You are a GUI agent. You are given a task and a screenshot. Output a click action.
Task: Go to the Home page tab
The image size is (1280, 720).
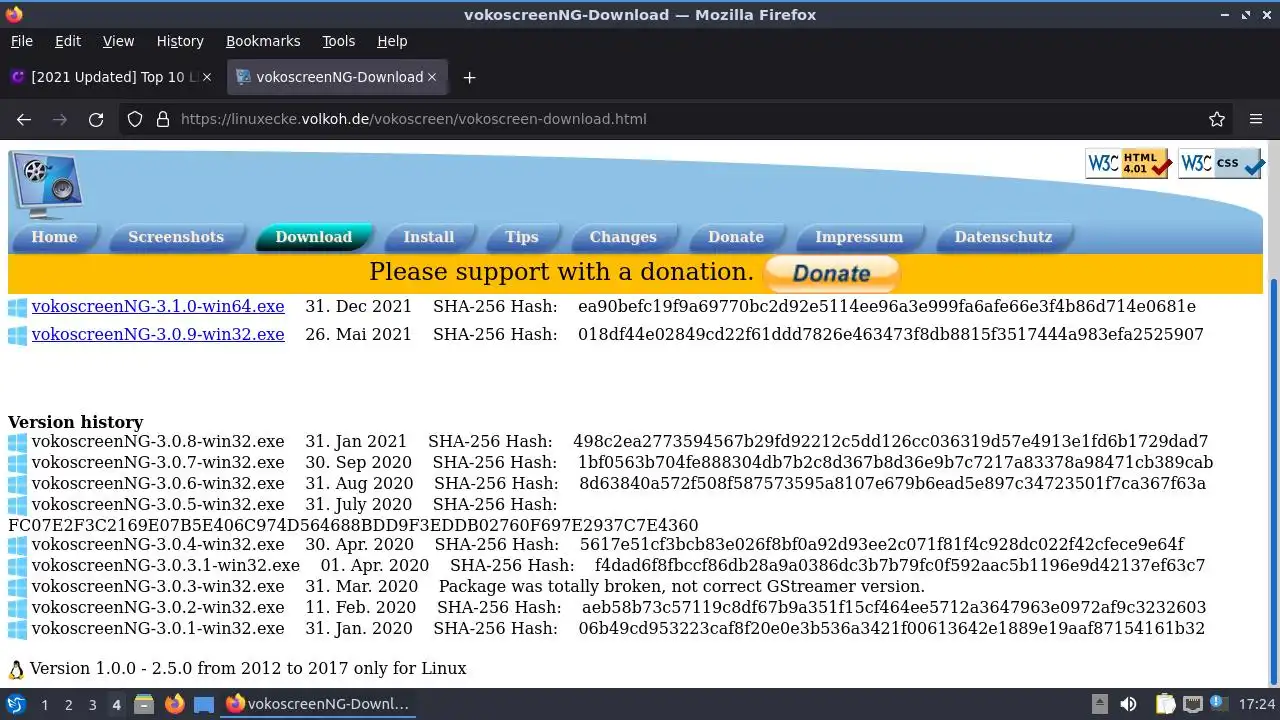click(54, 237)
